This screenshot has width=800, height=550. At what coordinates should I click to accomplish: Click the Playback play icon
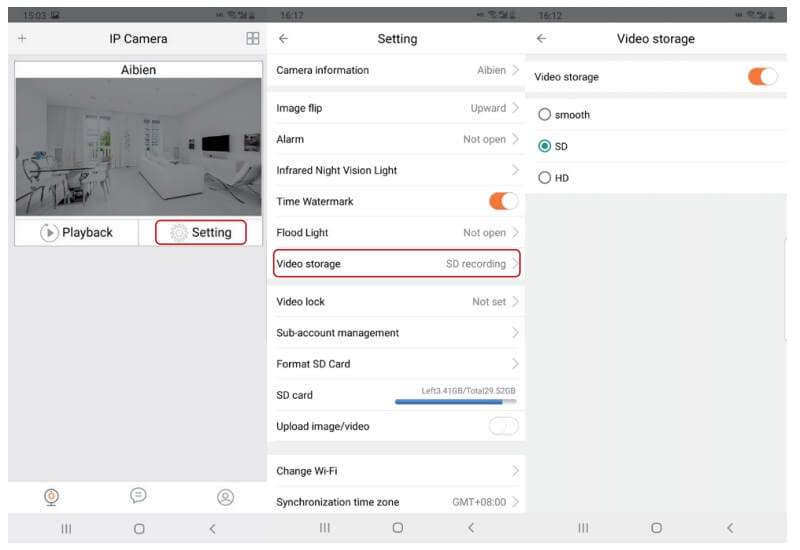(49, 232)
